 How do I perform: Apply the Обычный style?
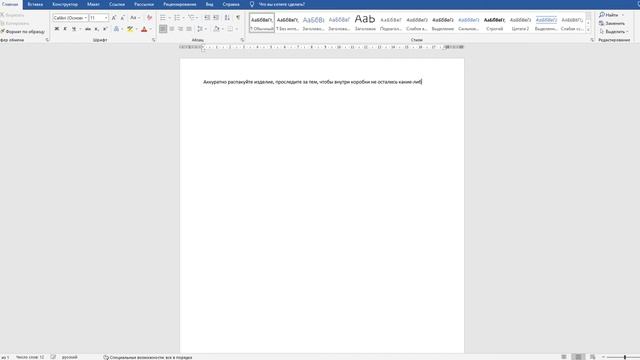[x=262, y=22]
